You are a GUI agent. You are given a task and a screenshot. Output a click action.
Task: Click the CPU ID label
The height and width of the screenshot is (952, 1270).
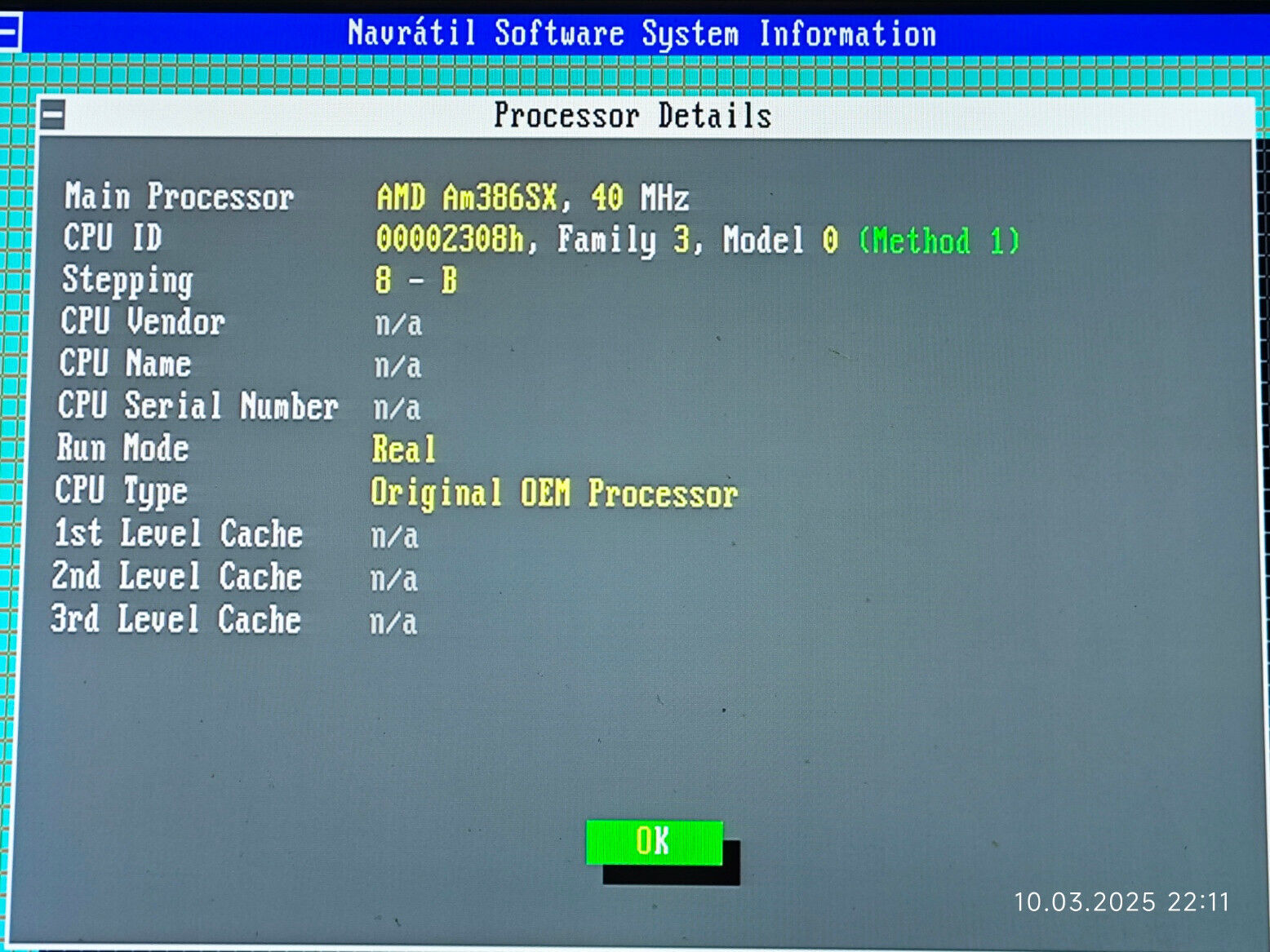coord(113,237)
